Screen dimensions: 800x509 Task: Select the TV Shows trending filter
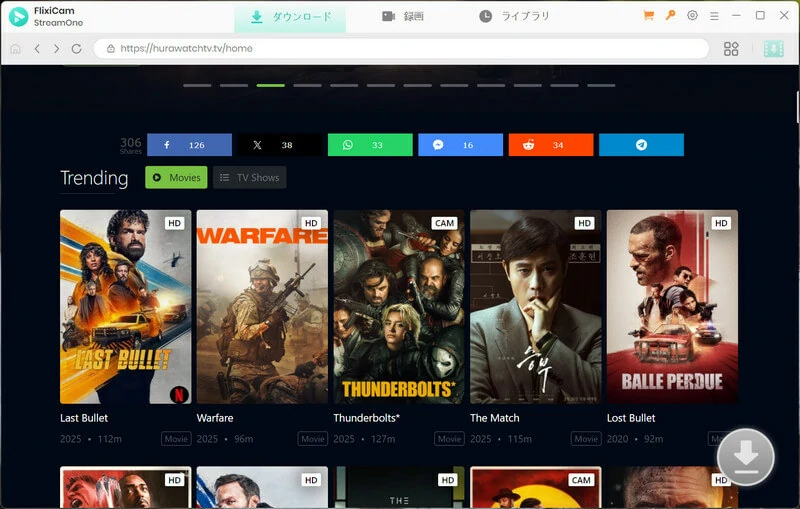249,178
